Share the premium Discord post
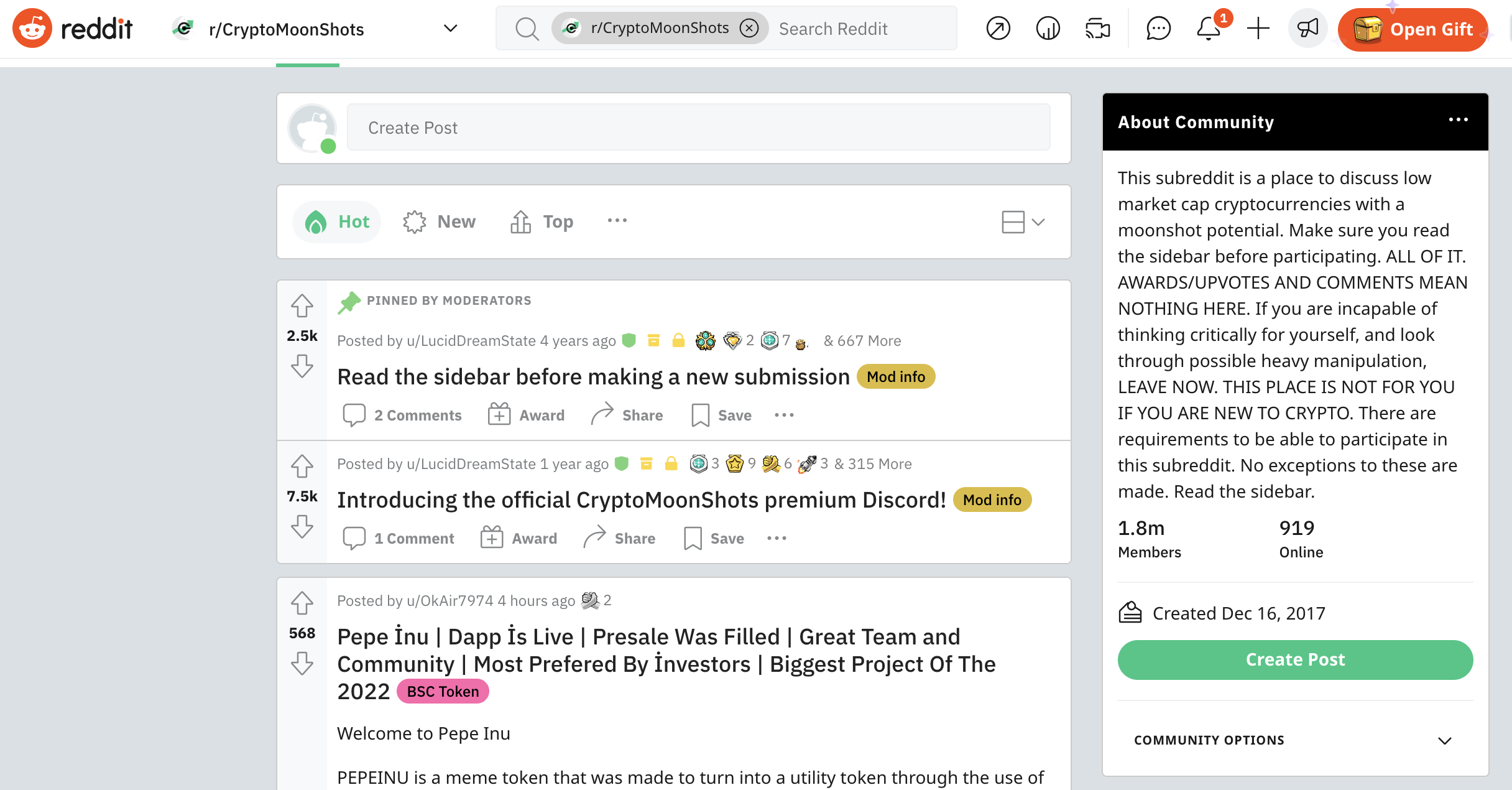 pos(620,538)
